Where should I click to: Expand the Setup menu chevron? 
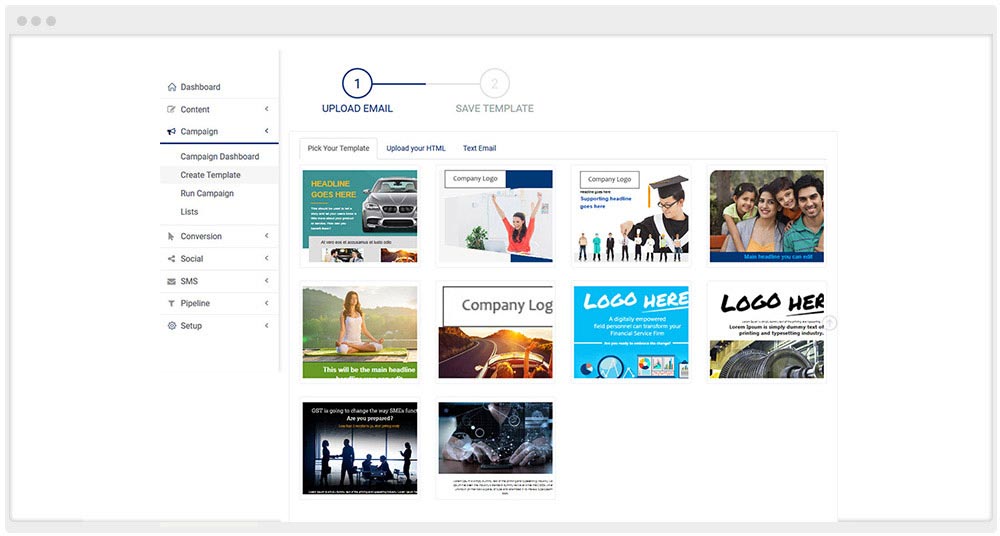(267, 325)
